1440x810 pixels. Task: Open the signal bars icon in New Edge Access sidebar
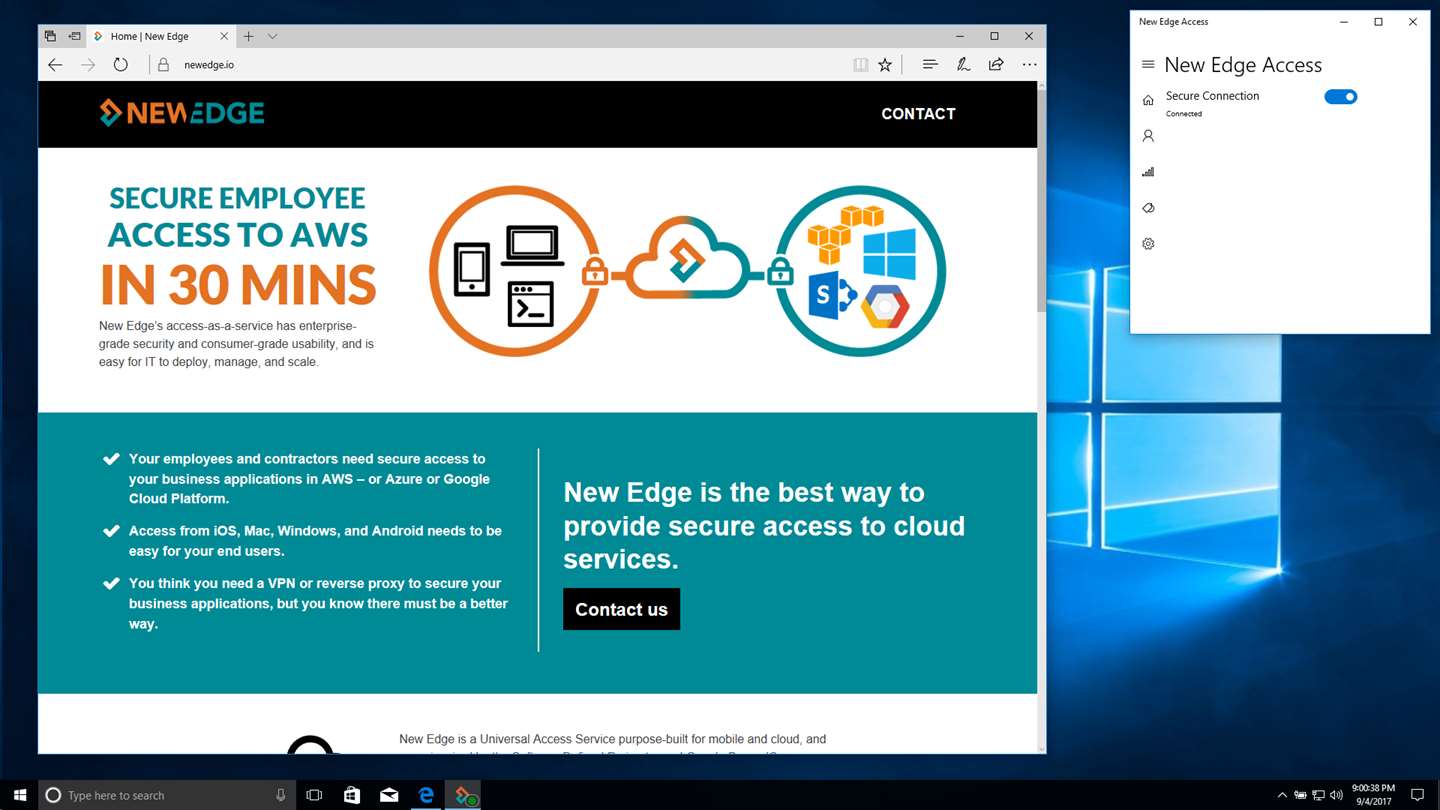coord(1148,172)
